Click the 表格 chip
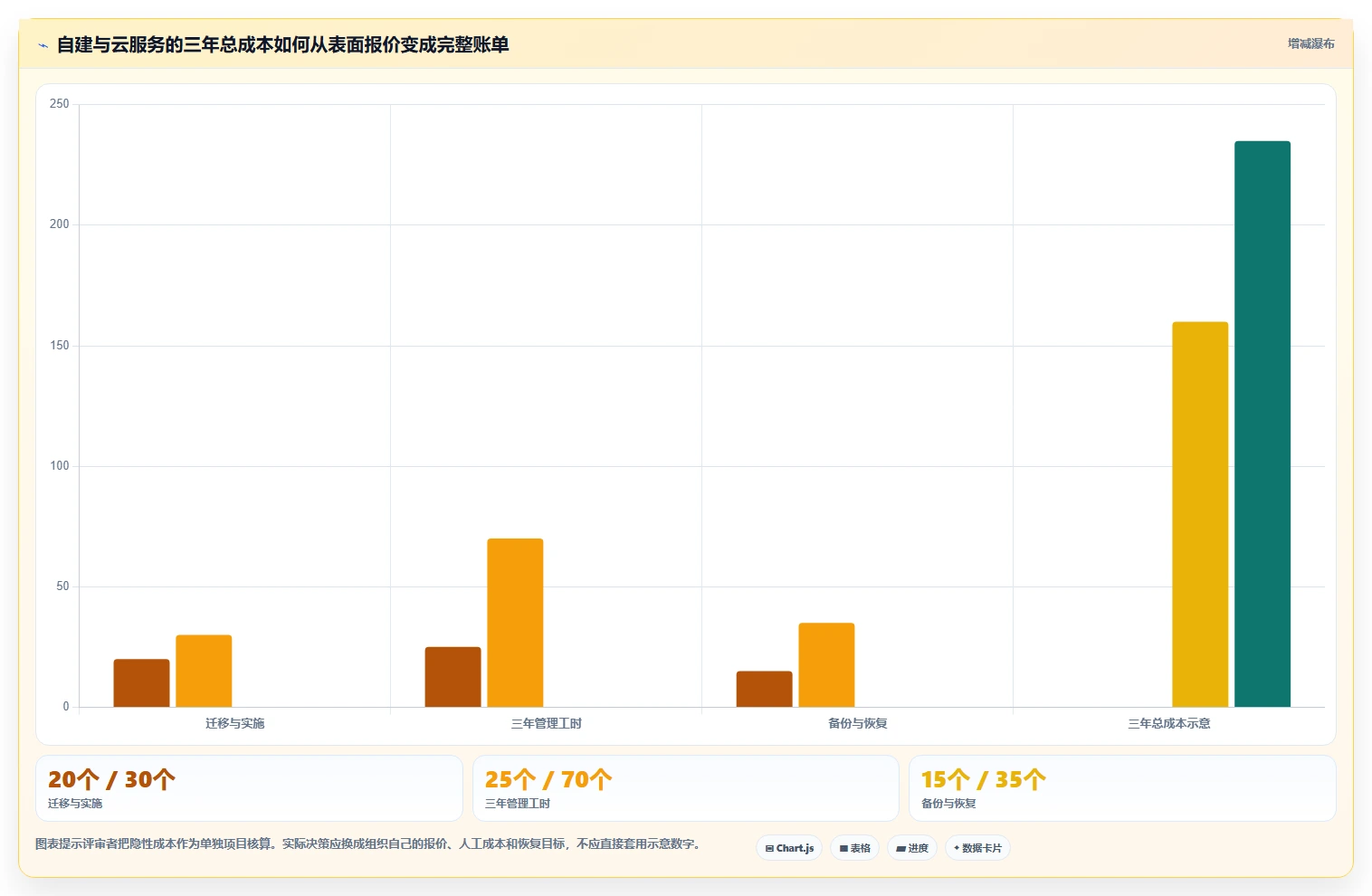The image size is (1372, 896). (854, 848)
